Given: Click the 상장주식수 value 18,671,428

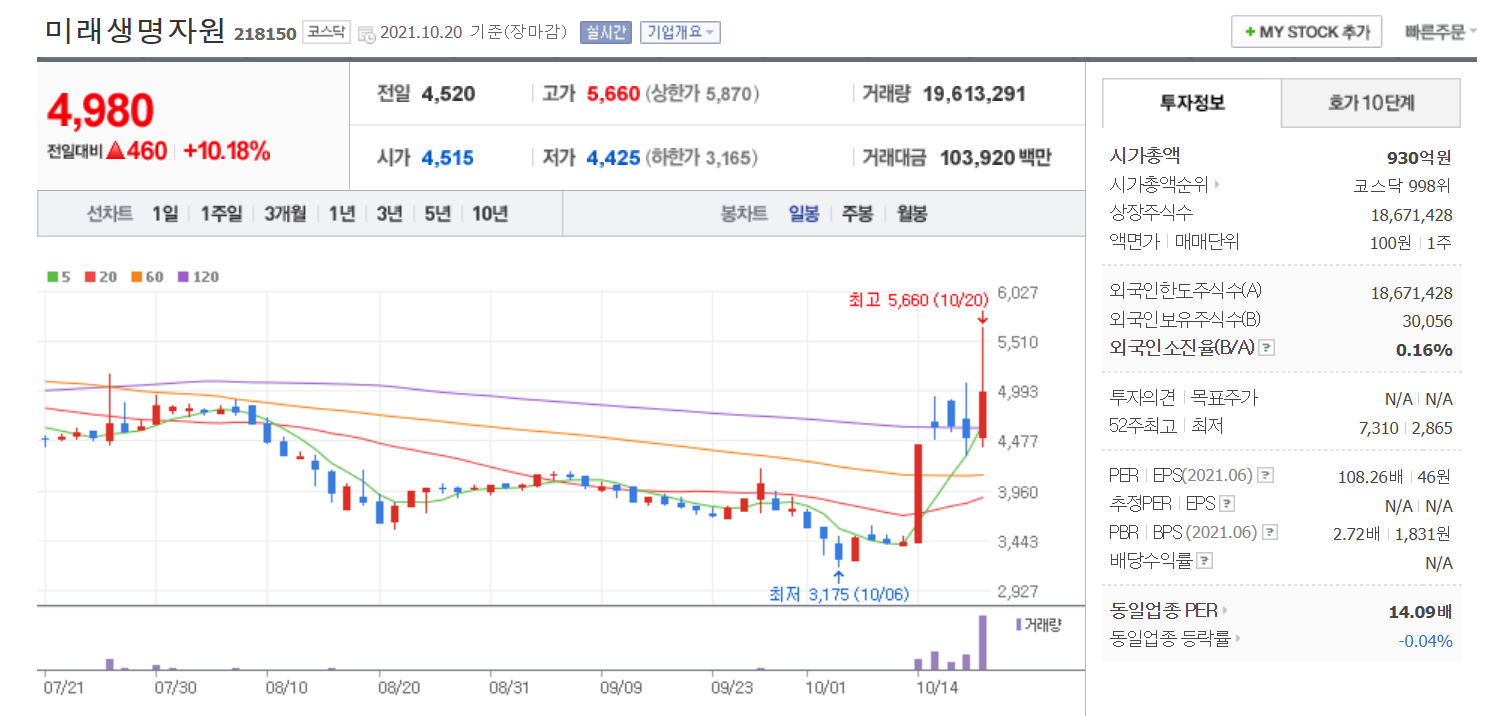Looking at the screenshot, I should [1411, 214].
